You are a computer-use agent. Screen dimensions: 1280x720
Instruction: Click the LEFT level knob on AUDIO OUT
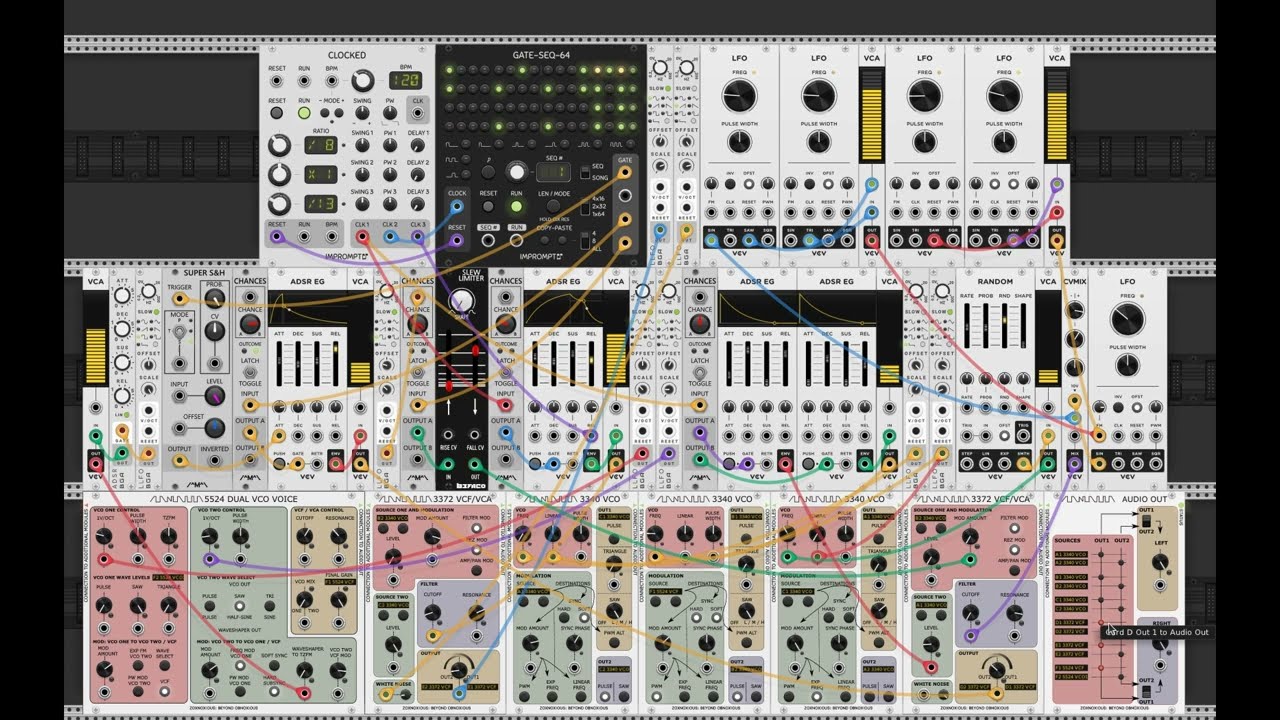(1159, 563)
